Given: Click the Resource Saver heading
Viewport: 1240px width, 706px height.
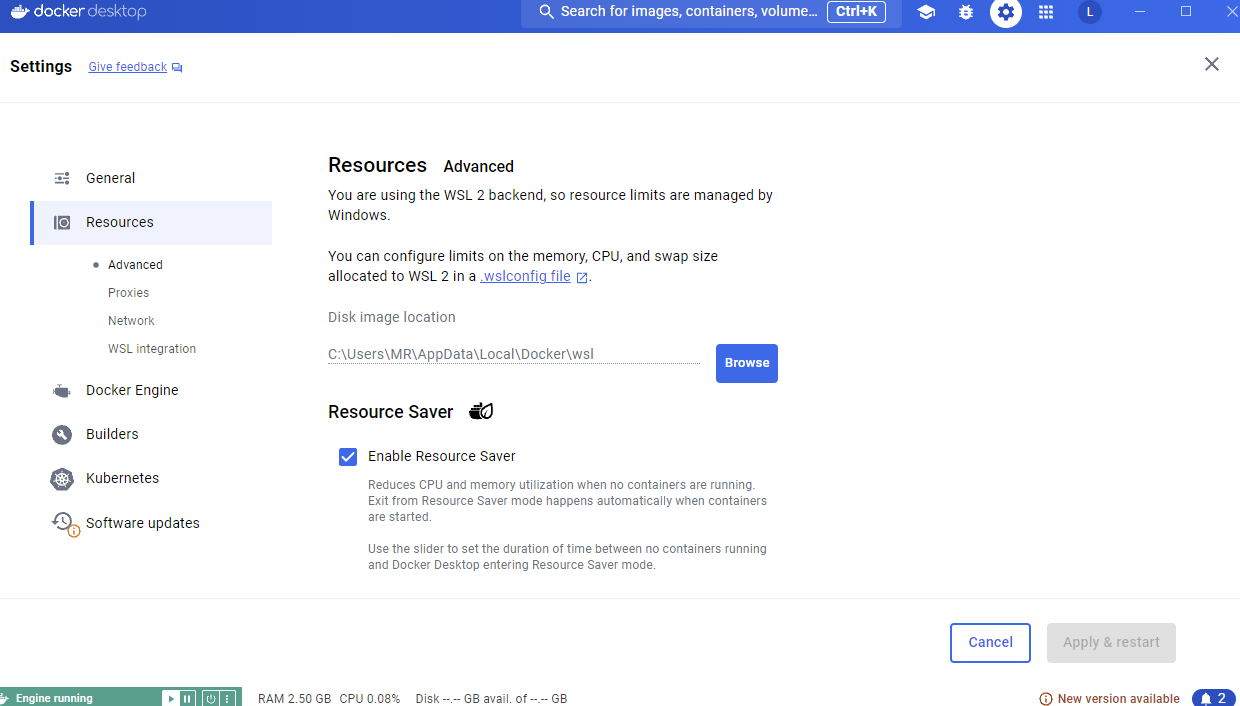Looking at the screenshot, I should pos(391,412).
